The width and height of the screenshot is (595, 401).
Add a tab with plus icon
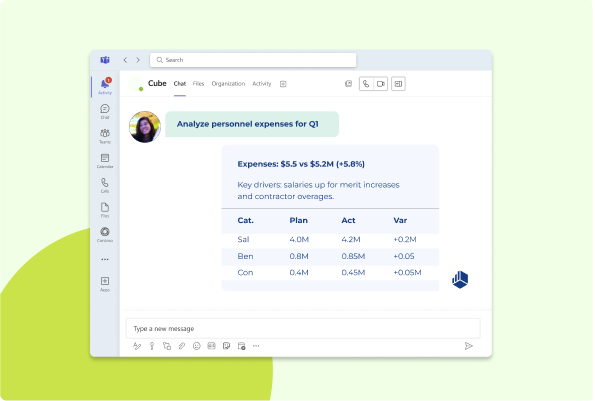(x=283, y=84)
